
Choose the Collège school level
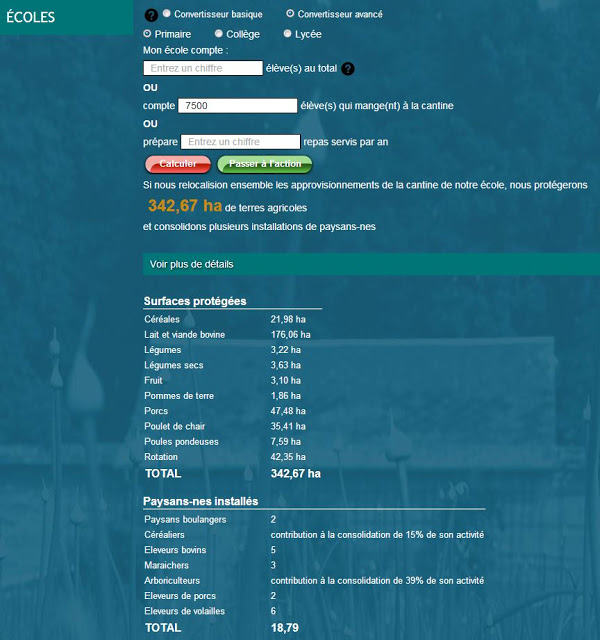click(x=219, y=33)
